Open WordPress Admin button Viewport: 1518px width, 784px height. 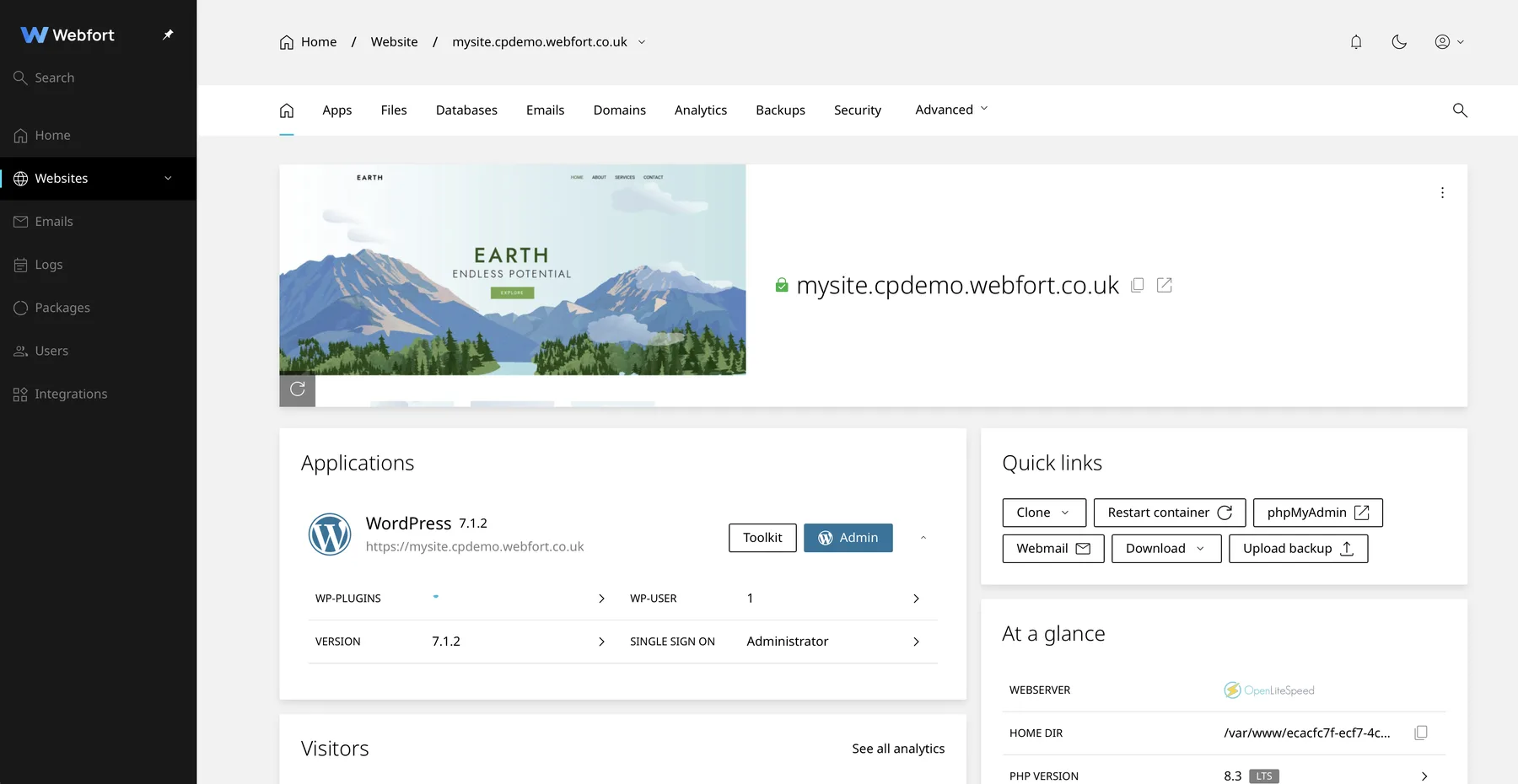[848, 538]
